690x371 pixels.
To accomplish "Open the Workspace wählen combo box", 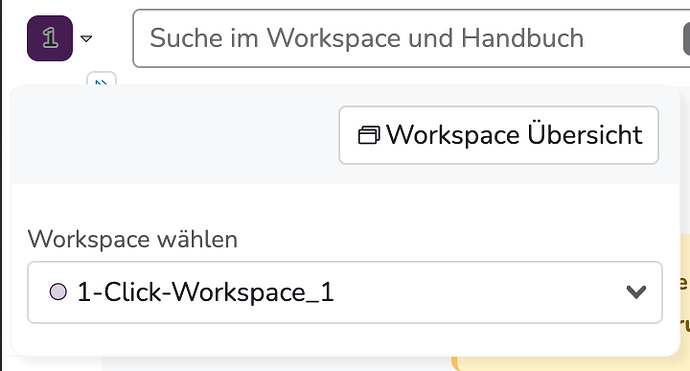I will 345,292.
